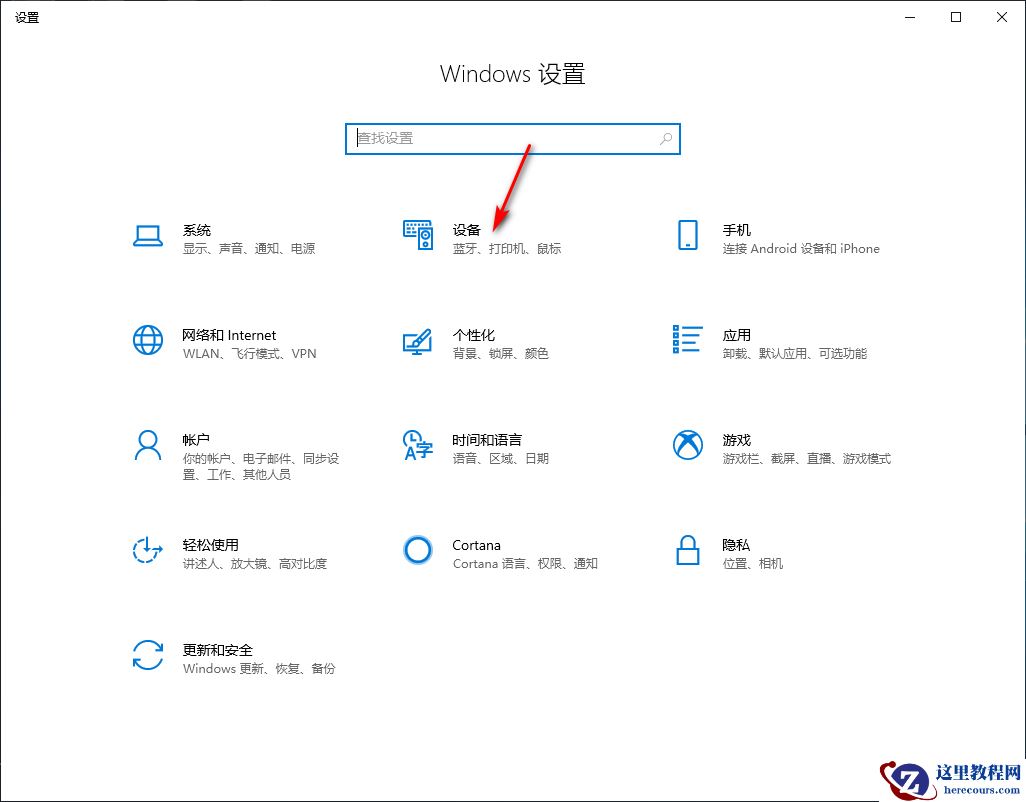1026x802 pixels.
Task: Click the 隐私 (Privacy) lock icon
Action: [687, 551]
